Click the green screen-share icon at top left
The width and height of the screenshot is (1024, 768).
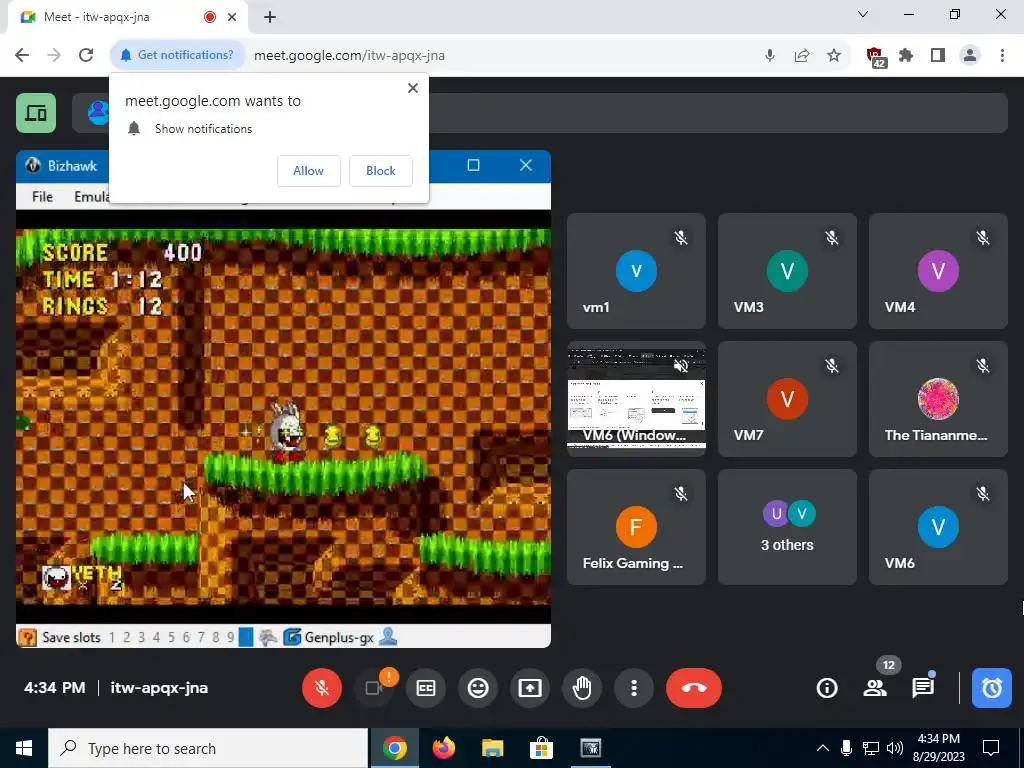point(36,113)
